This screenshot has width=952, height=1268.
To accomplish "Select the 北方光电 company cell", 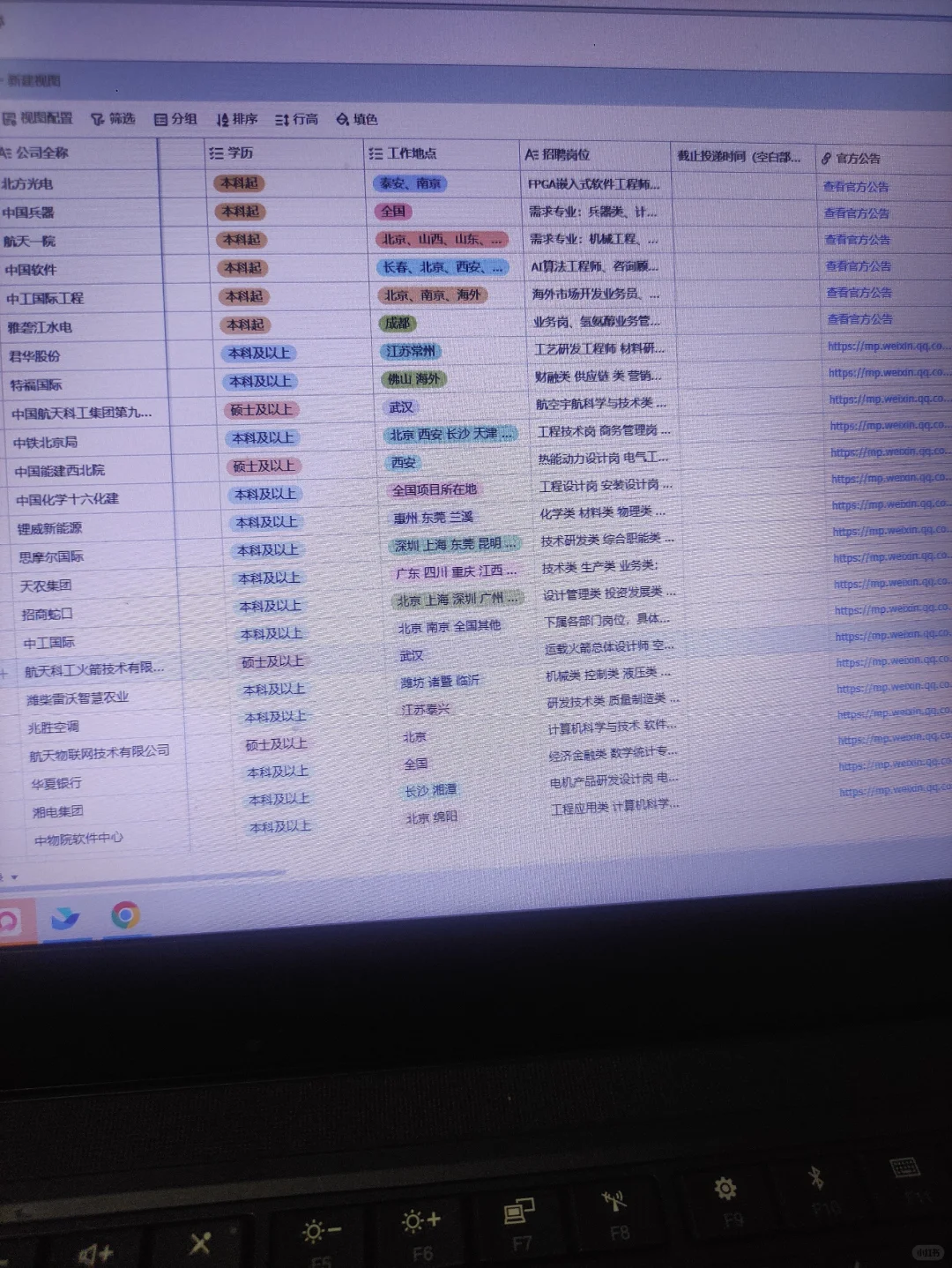I will pyautogui.click(x=27, y=183).
